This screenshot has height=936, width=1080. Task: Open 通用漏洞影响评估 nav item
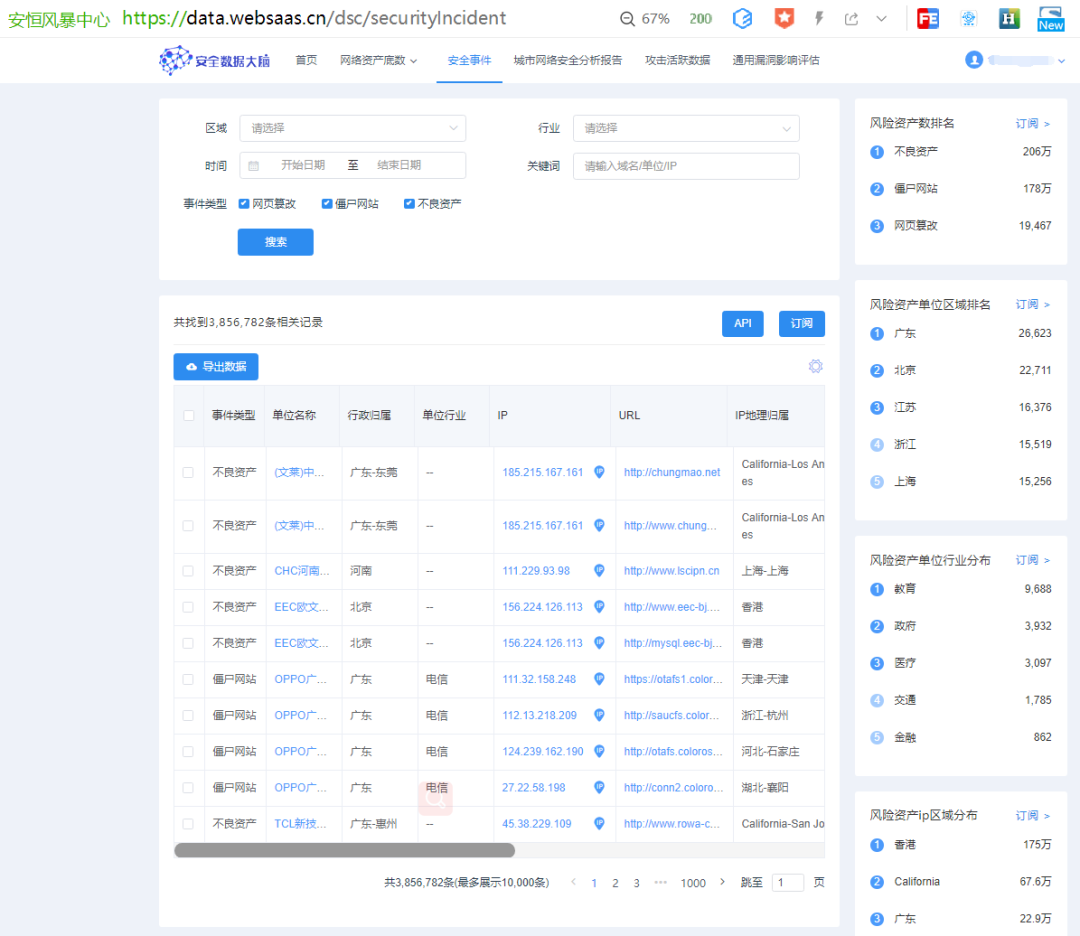[776, 60]
